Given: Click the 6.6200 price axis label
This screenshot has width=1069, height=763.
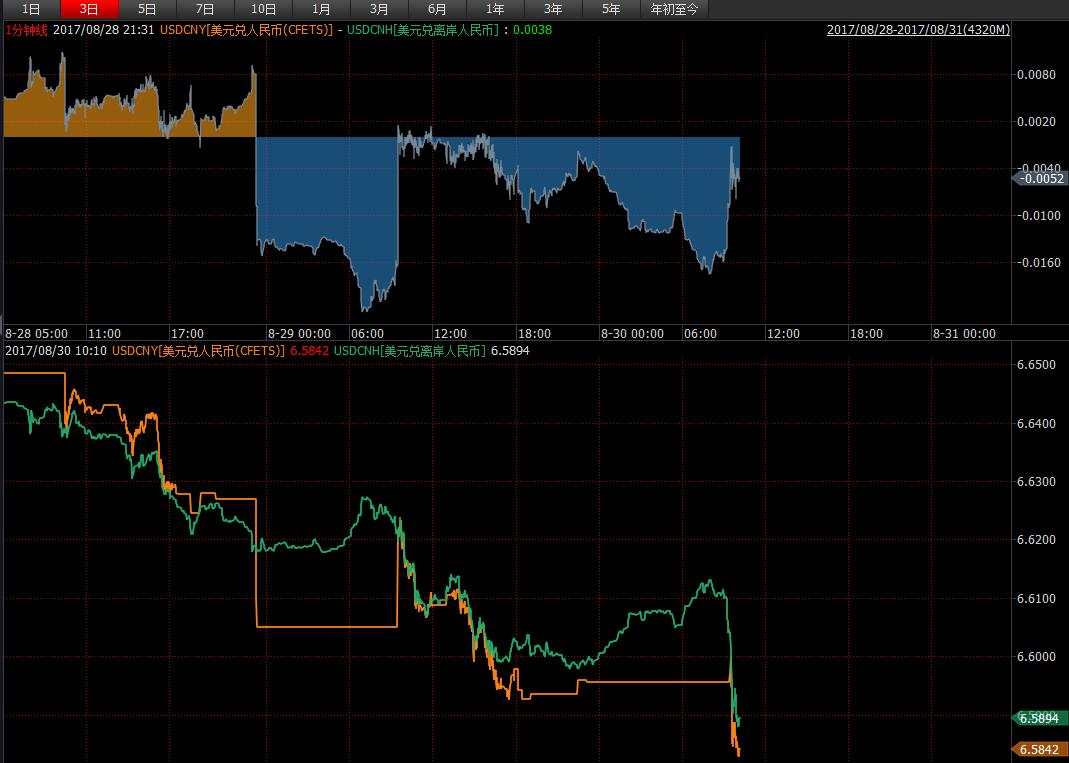Looking at the screenshot, I should pyautogui.click(x=1036, y=540).
